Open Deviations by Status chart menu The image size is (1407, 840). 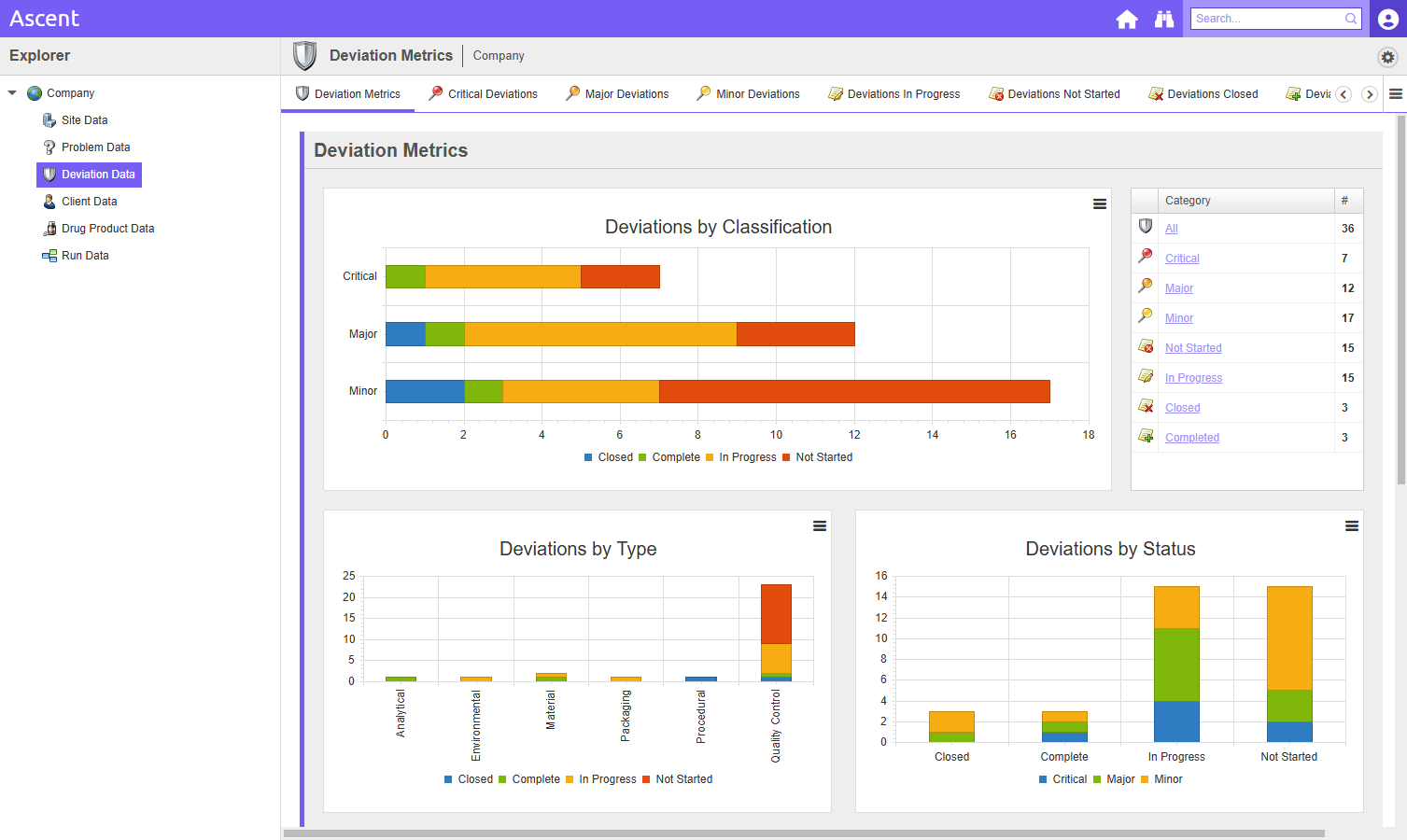(x=1352, y=526)
